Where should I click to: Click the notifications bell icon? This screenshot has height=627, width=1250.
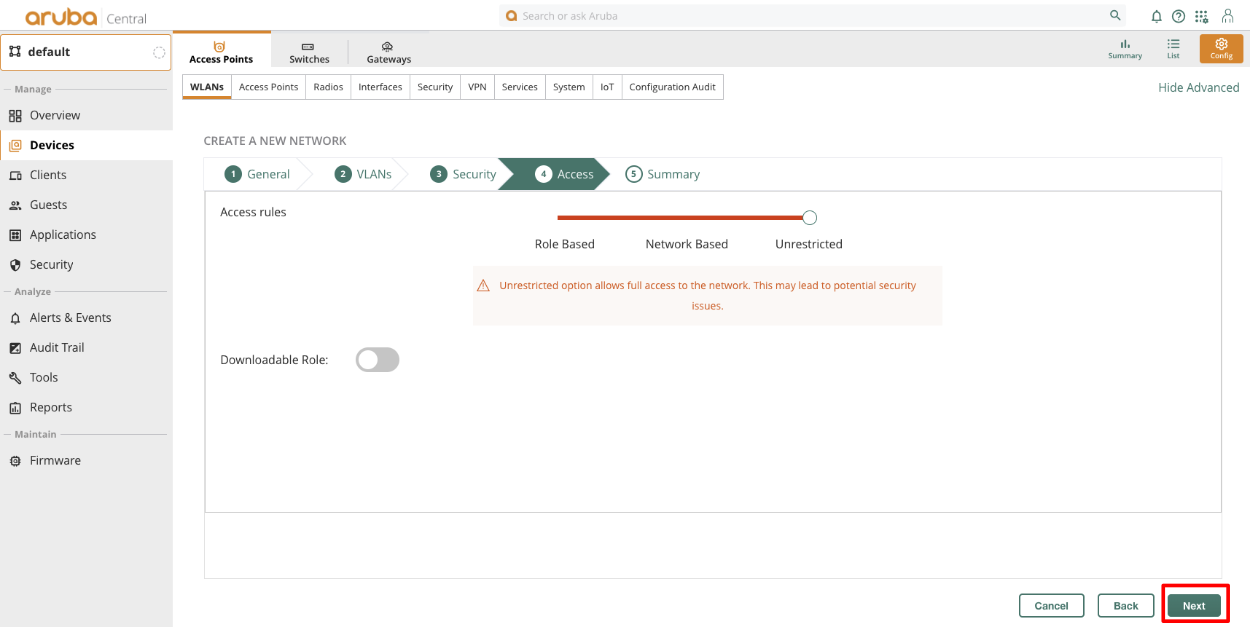click(1157, 16)
